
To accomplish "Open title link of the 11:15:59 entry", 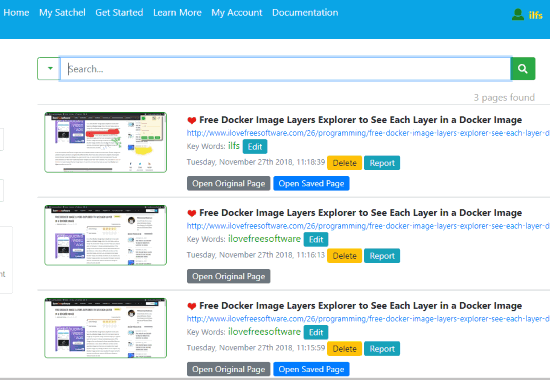I will point(361,306).
